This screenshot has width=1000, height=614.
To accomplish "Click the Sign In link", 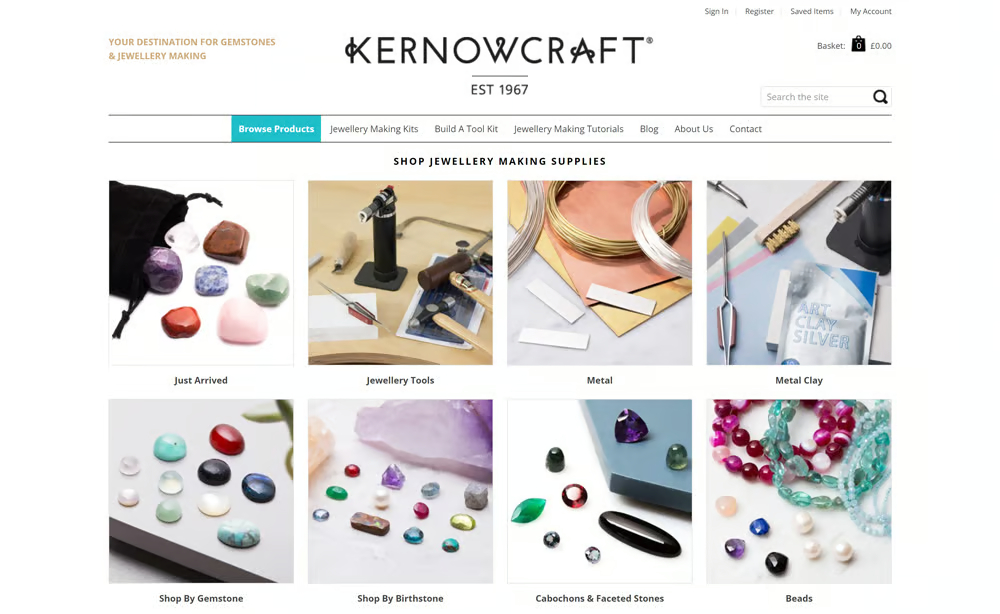I will coord(716,11).
